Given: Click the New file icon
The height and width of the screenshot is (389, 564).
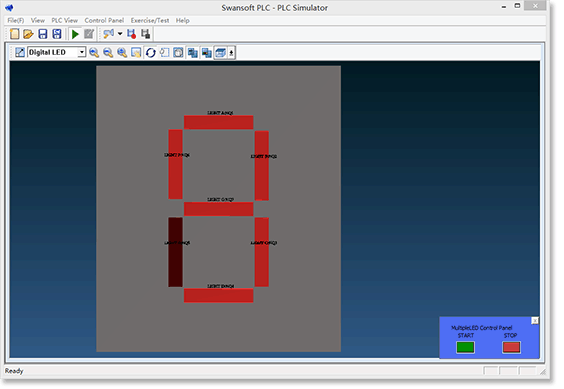Looking at the screenshot, I should pyautogui.click(x=15, y=34).
